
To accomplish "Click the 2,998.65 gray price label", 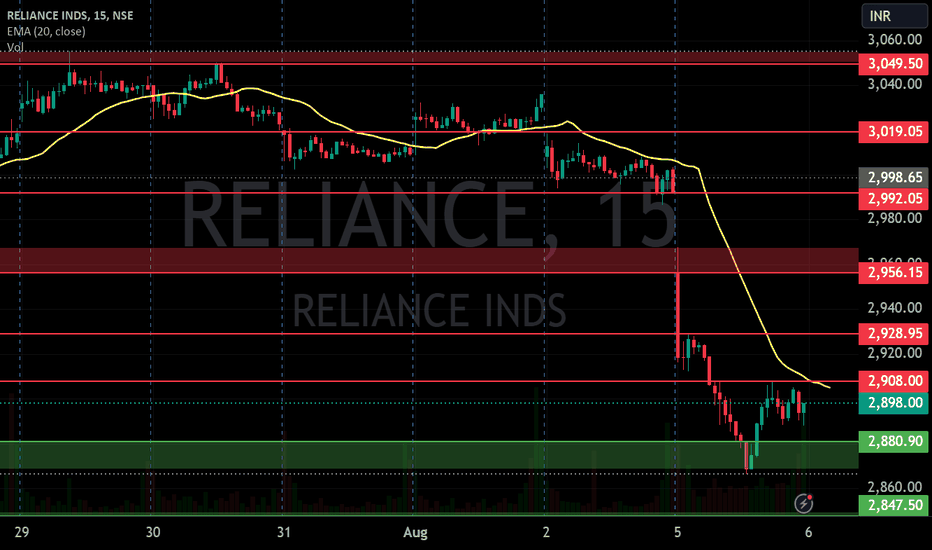I will [x=894, y=177].
